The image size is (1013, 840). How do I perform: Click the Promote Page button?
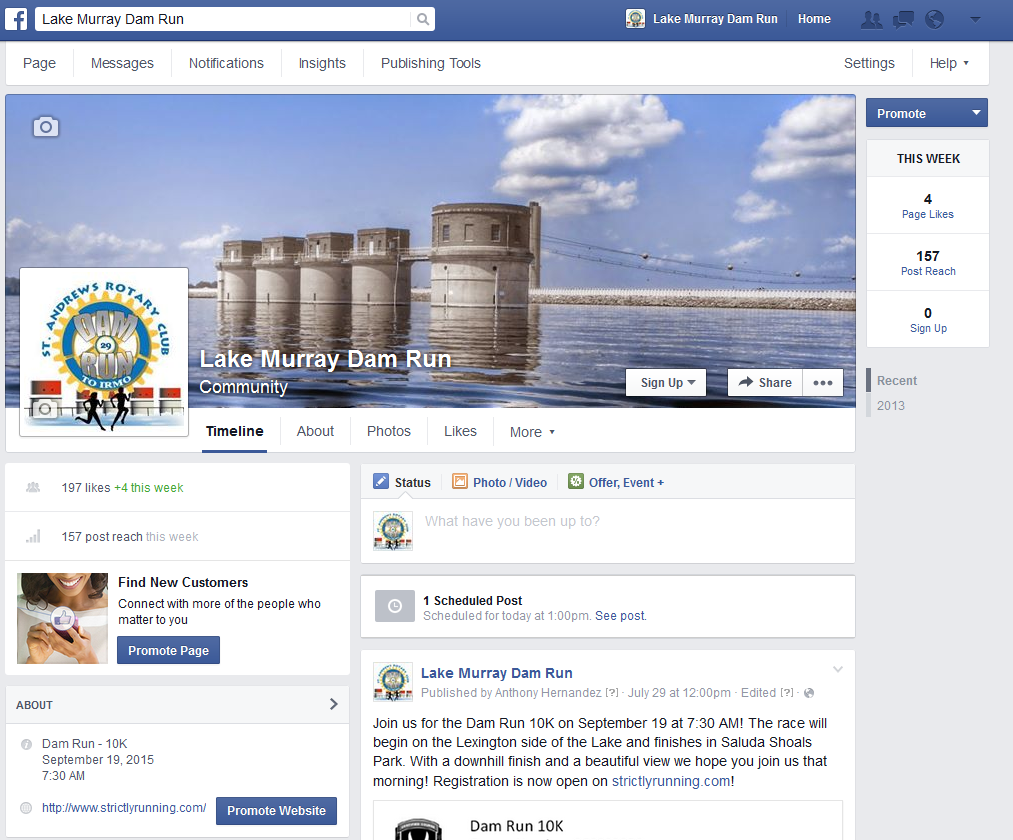pos(168,650)
